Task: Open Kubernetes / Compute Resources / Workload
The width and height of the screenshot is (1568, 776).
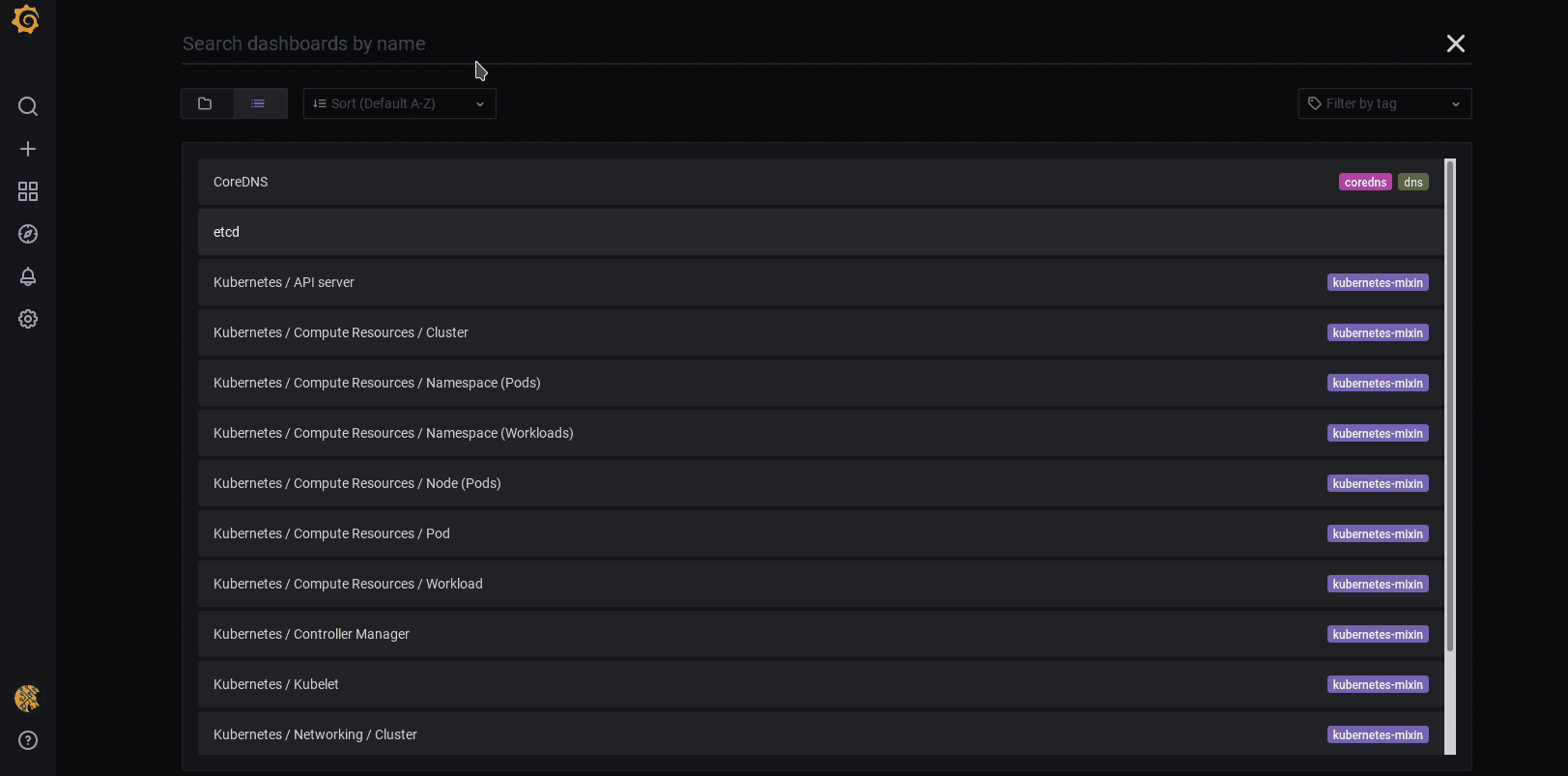Action: [x=820, y=584]
